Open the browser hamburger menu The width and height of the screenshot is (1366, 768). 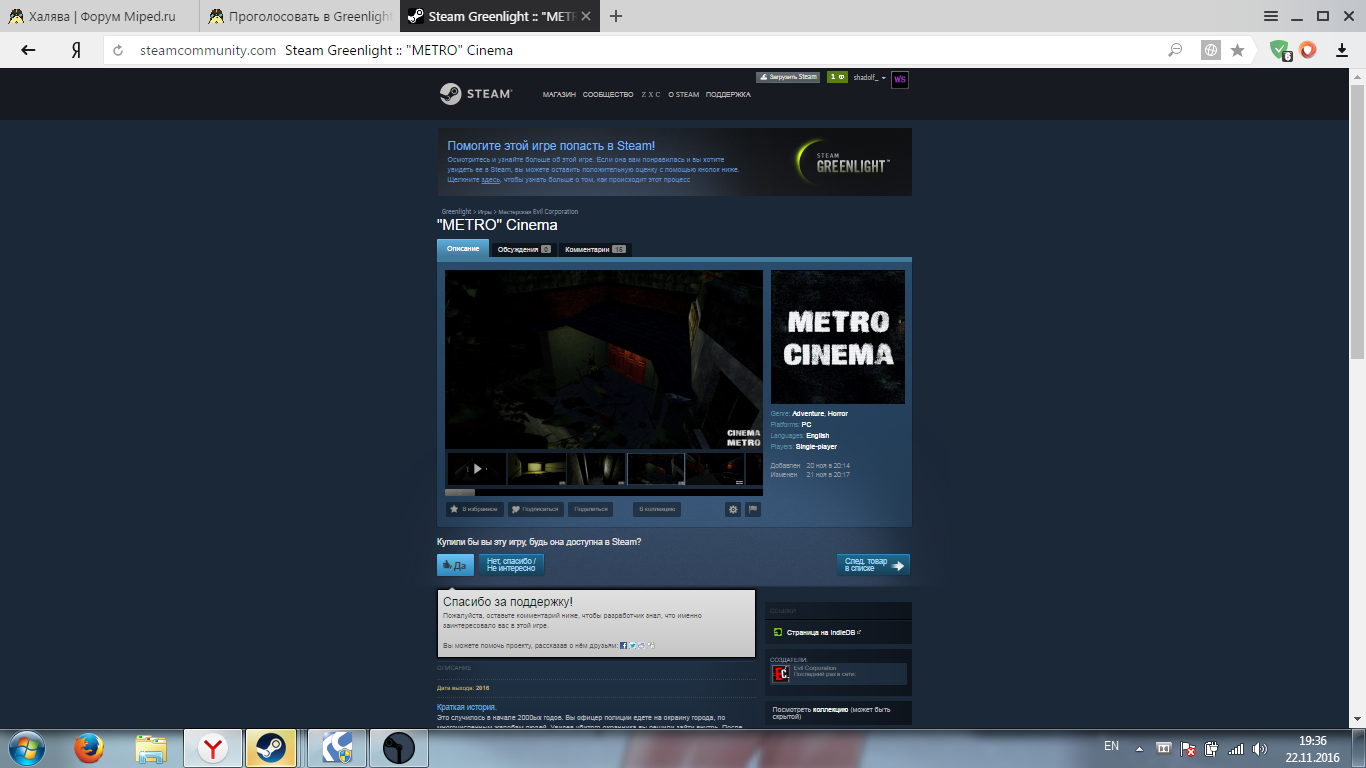(1271, 16)
